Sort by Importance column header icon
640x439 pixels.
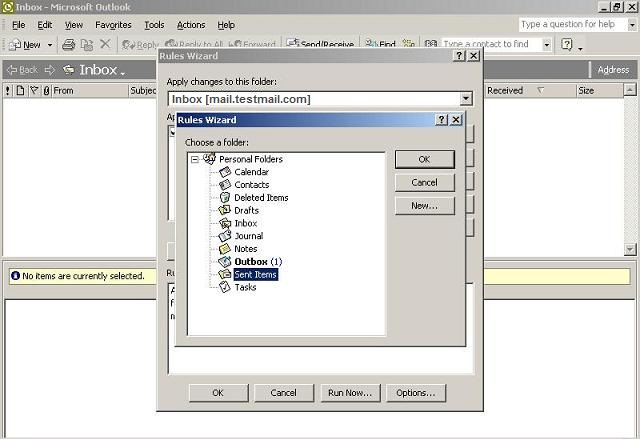(7, 91)
